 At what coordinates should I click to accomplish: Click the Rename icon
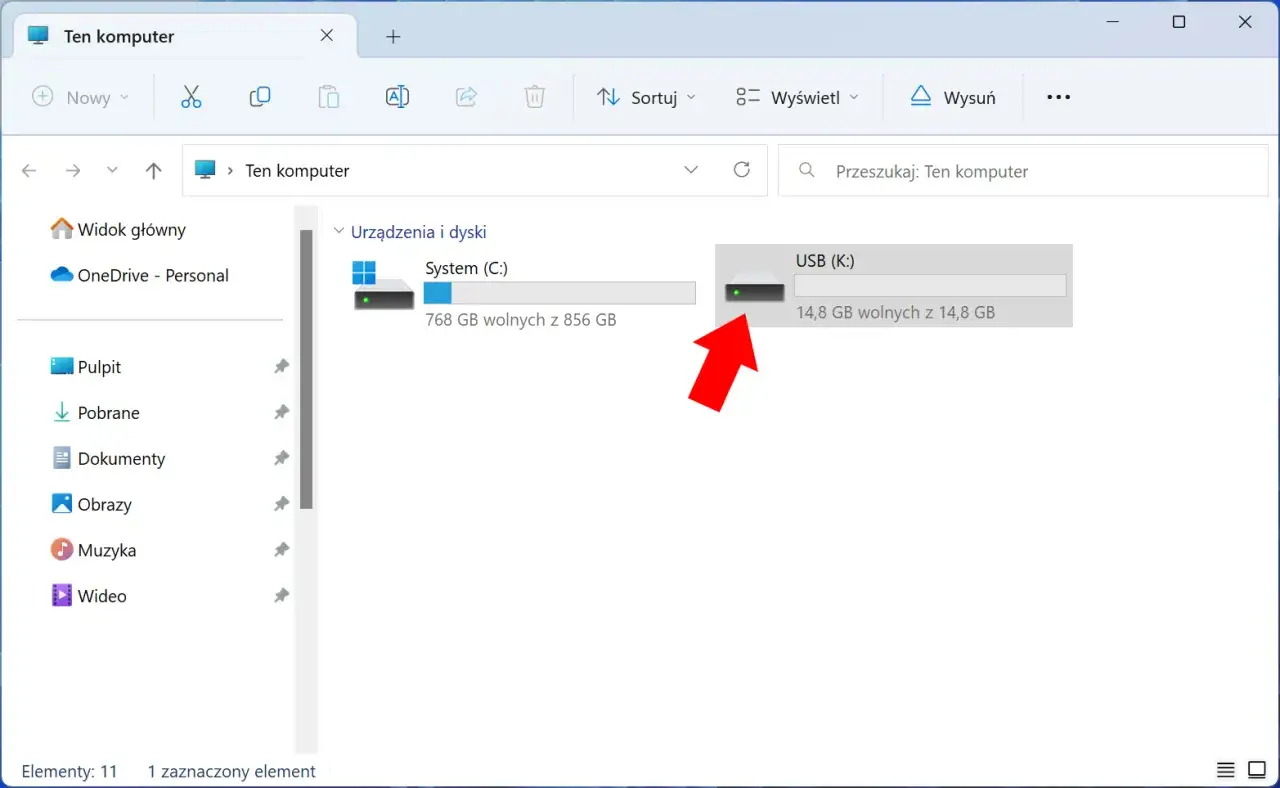click(397, 96)
